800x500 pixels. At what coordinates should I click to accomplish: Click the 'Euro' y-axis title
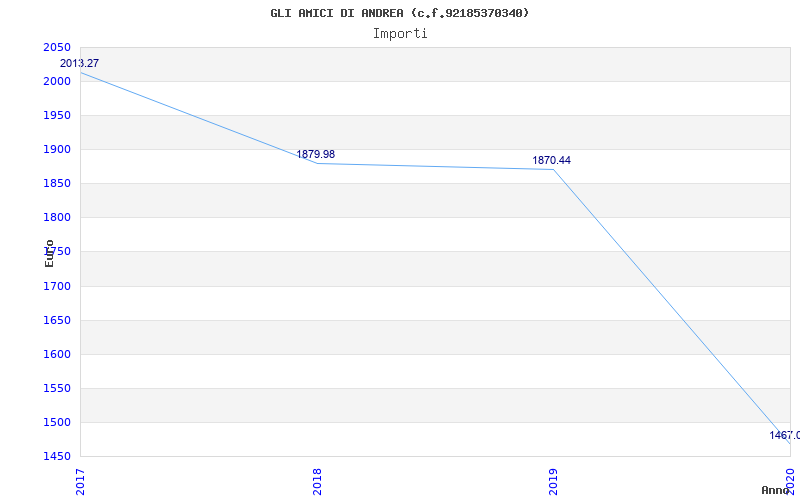49,254
